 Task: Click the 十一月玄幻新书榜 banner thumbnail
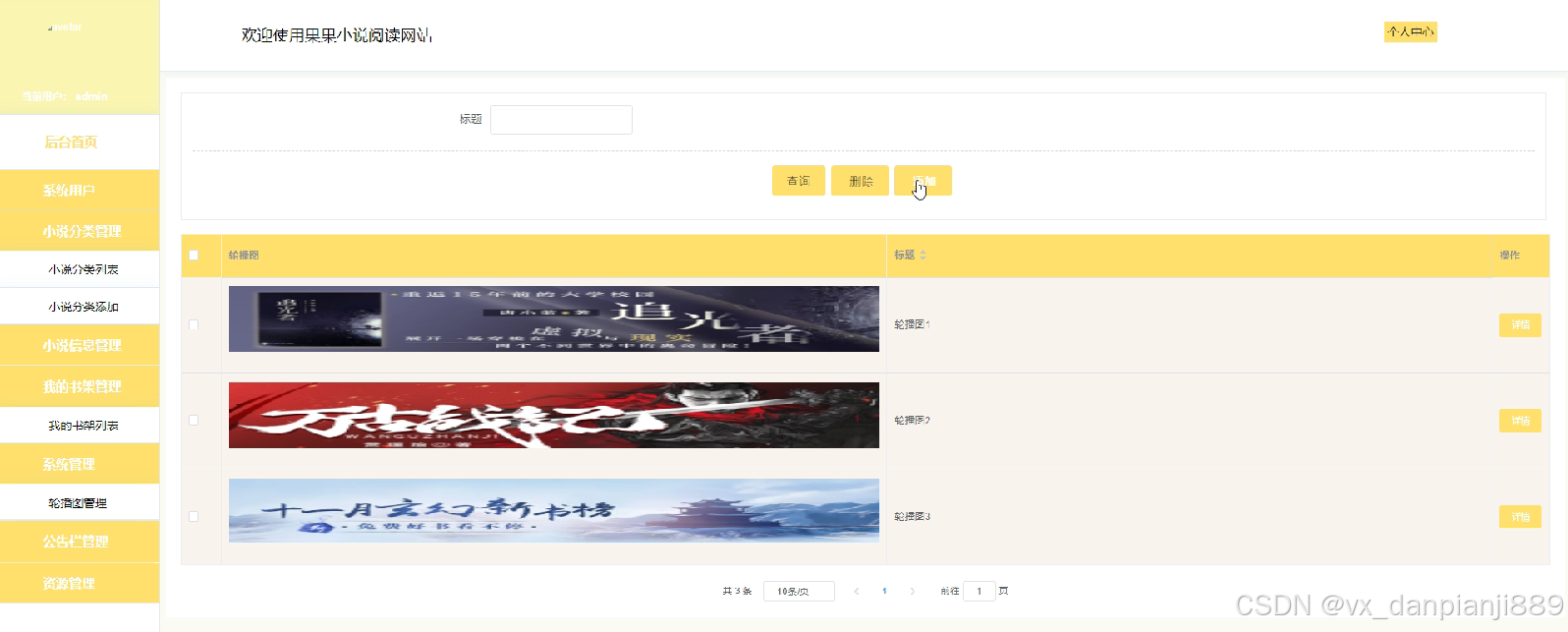click(554, 510)
